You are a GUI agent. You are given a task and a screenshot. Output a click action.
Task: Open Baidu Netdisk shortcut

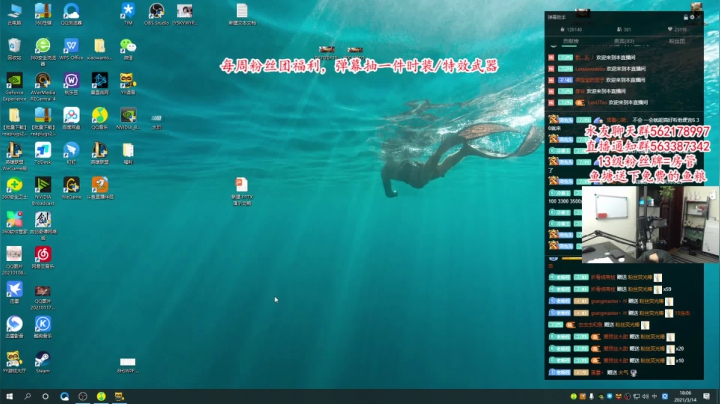(71, 118)
